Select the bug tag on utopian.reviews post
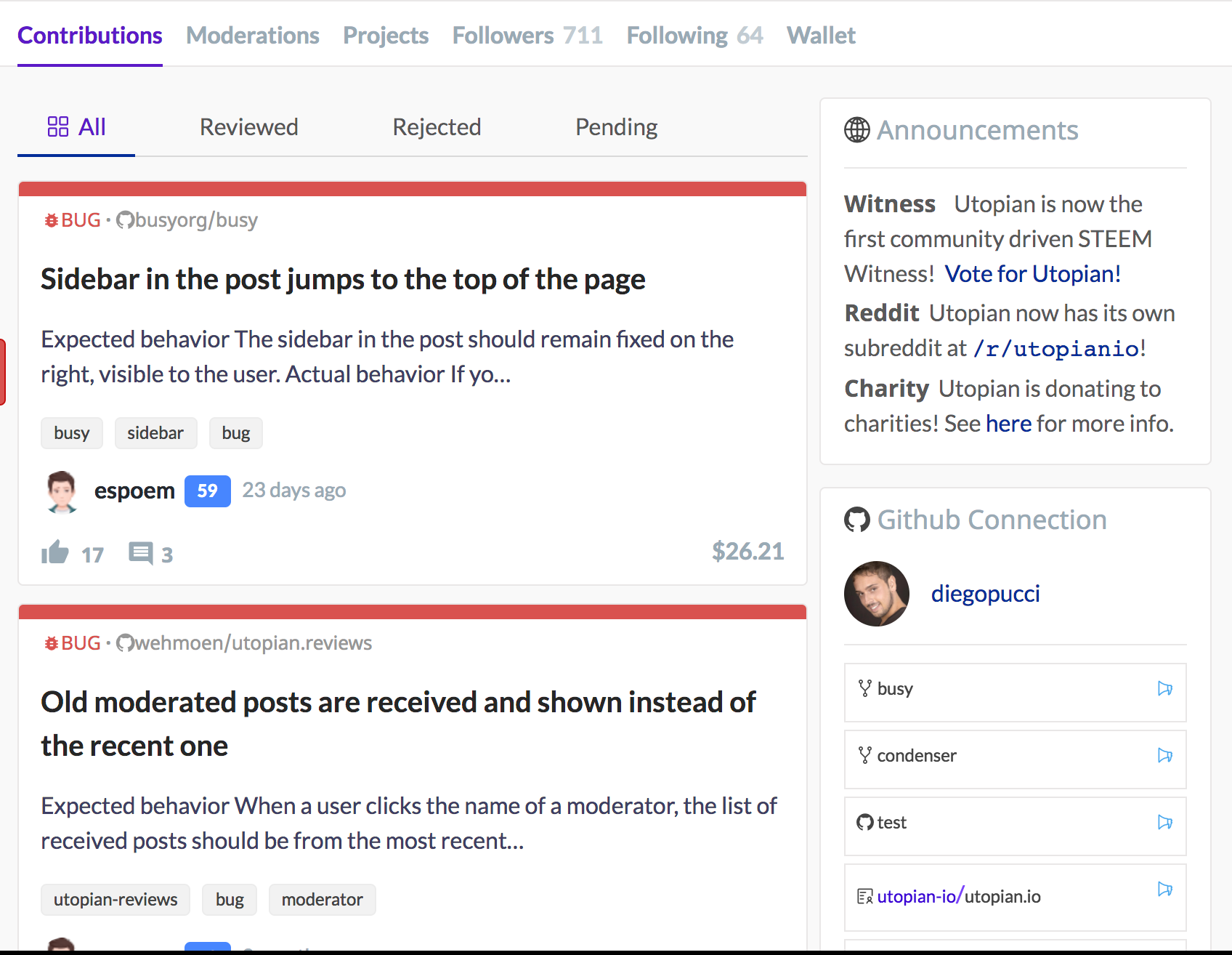This screenshot has width=1232, height=955. [230, 900]
